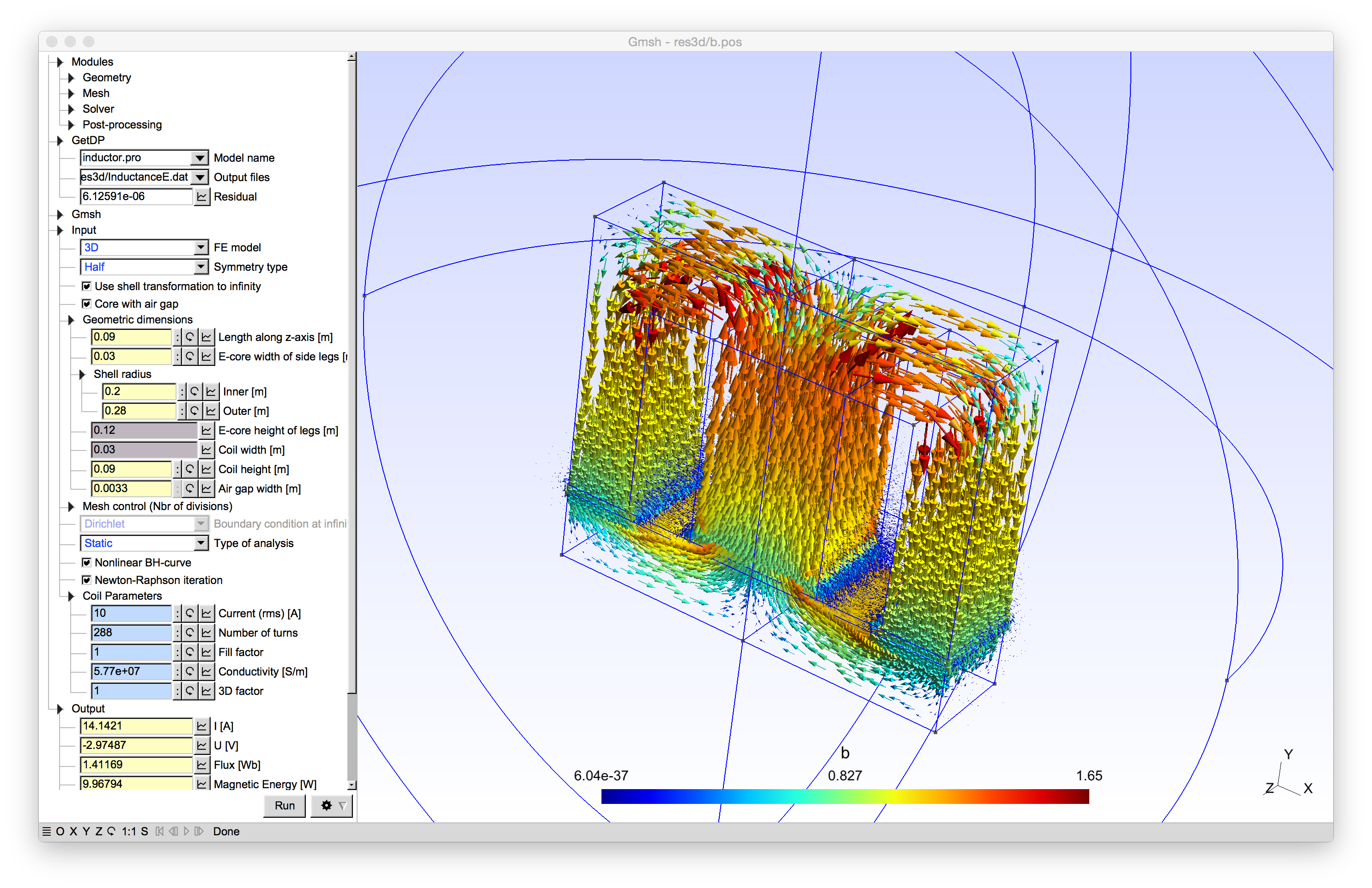
Task: Click the 1:1 scale reset button
Action: pos(128,832)
